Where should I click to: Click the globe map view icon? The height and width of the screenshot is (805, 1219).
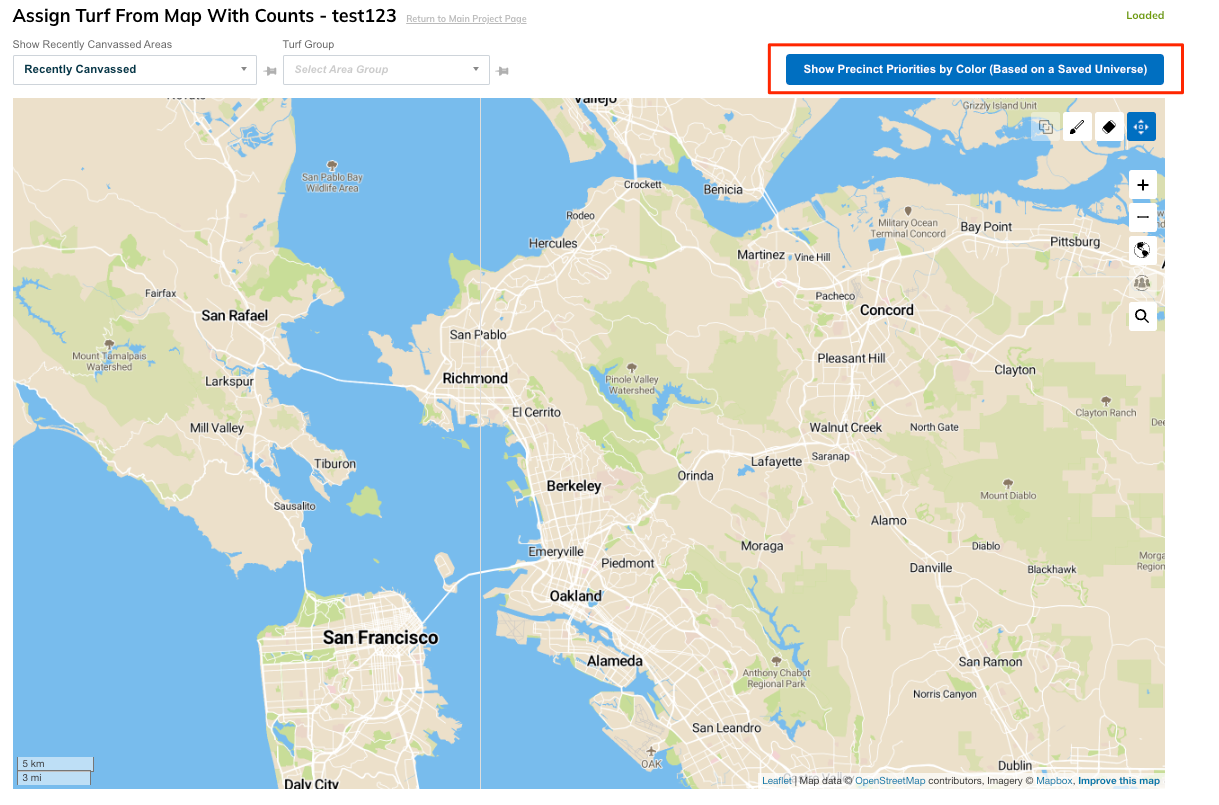click(x=1143, y=250)
